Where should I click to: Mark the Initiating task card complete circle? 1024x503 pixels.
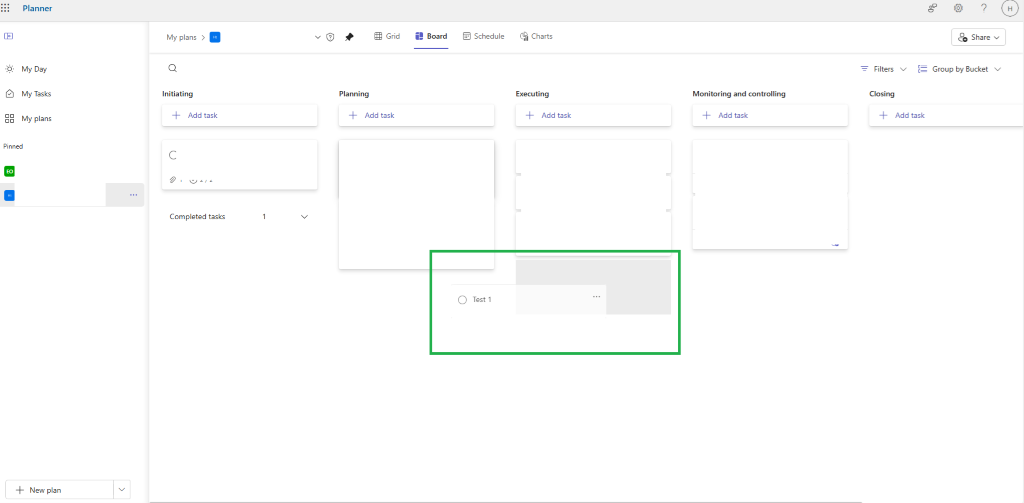tap(173, 155)
